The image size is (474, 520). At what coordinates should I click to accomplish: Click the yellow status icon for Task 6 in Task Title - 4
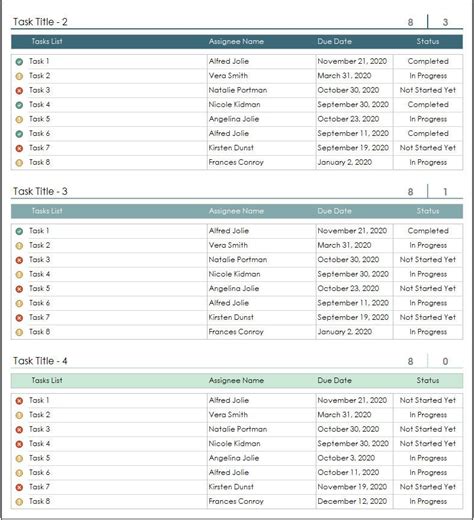(x=19, y=473)
